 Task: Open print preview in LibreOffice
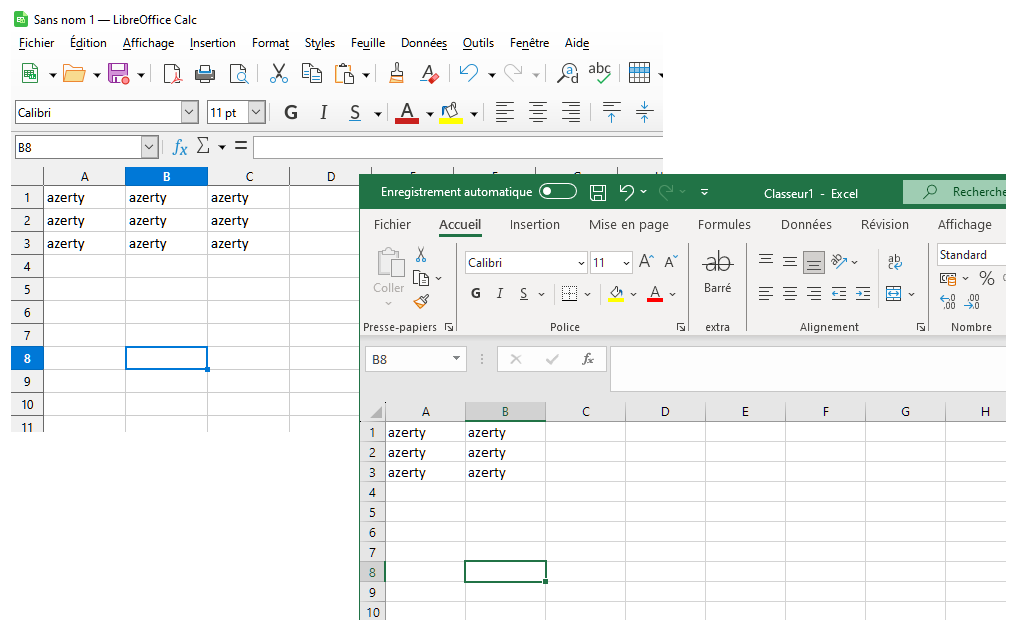point(239,74)
